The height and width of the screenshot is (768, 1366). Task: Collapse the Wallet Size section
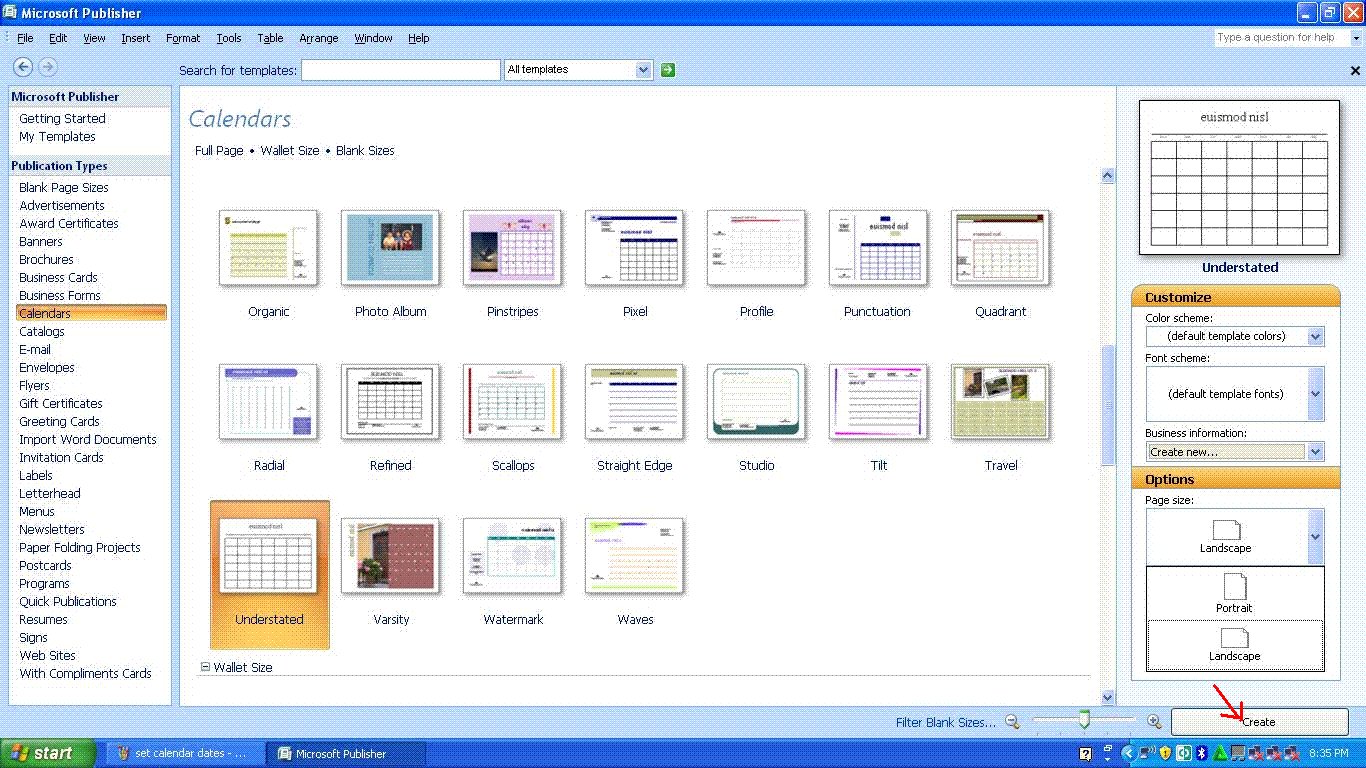click(205, 667)
